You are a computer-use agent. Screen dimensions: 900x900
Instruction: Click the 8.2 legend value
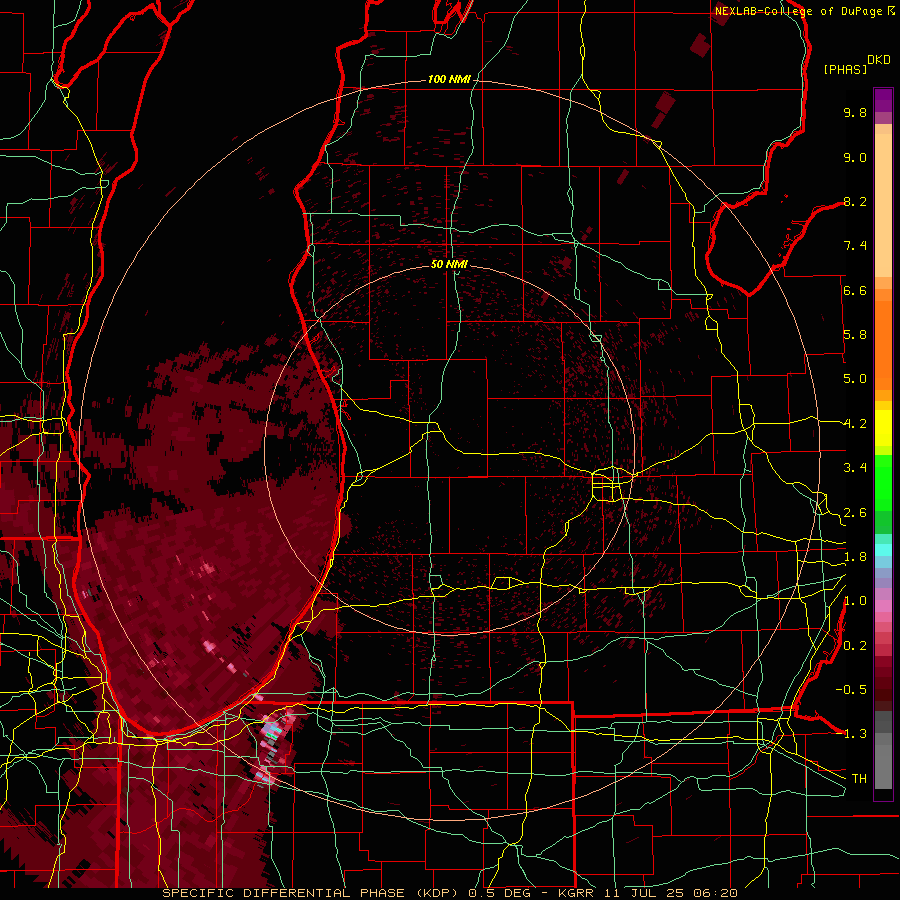click(855, 201)
